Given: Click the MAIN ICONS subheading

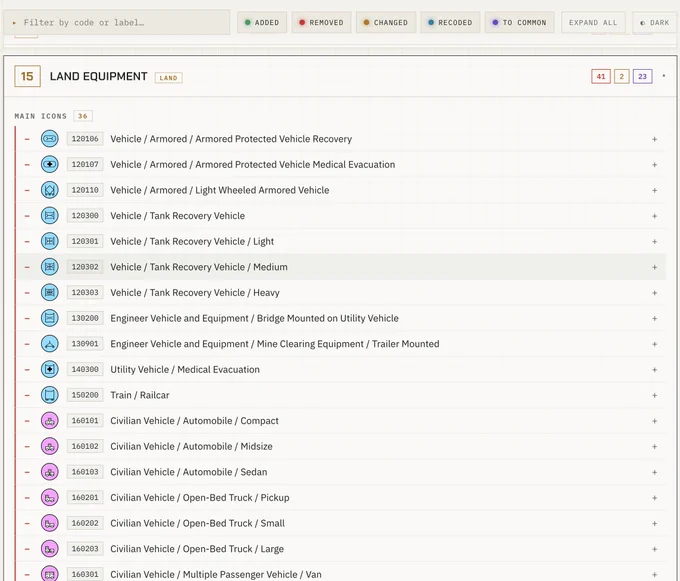Looking at the screenshot, I should [x=41, y=116].
